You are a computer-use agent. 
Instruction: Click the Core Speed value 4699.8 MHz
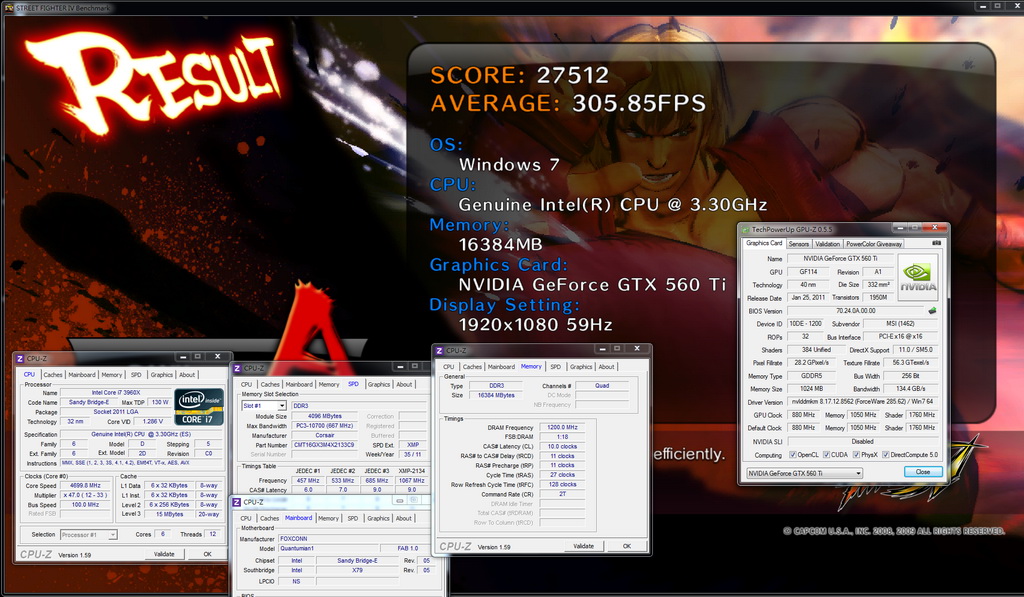click(x=85, y=485)
